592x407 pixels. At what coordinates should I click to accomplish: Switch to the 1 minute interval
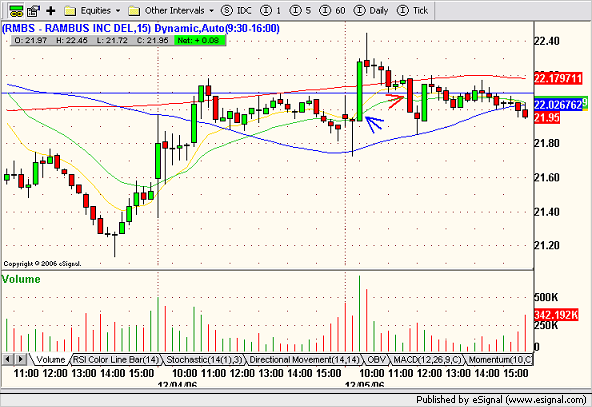click(x=271, y=11)
